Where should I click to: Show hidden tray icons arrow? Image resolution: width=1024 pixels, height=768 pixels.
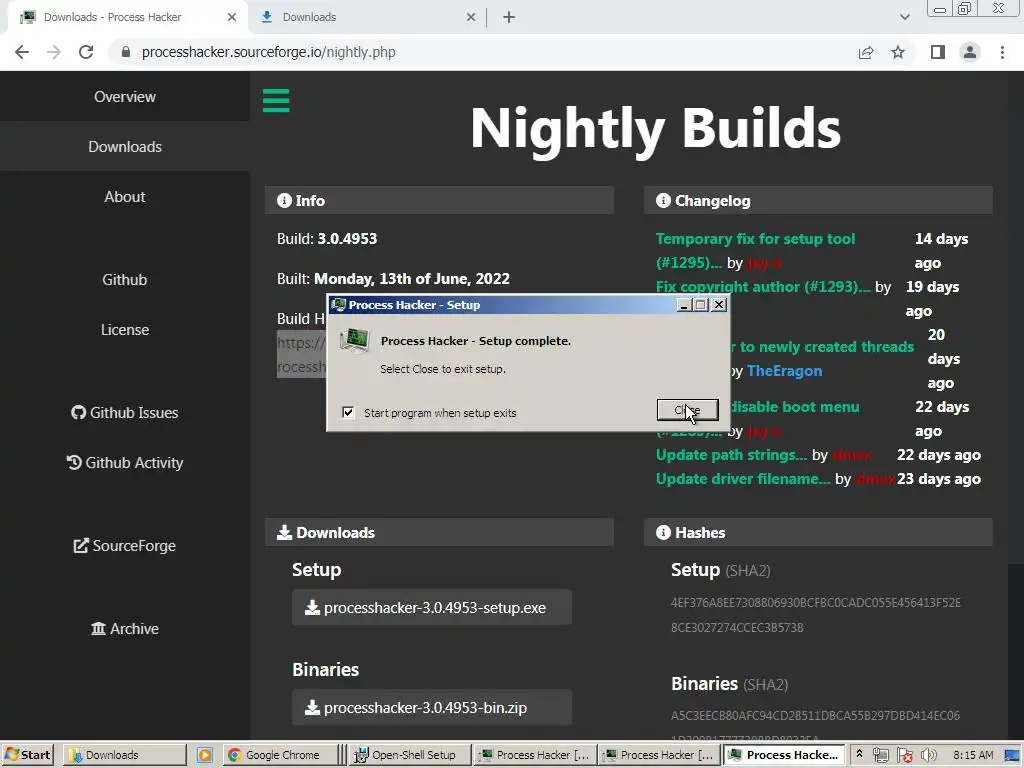point(859,754)
